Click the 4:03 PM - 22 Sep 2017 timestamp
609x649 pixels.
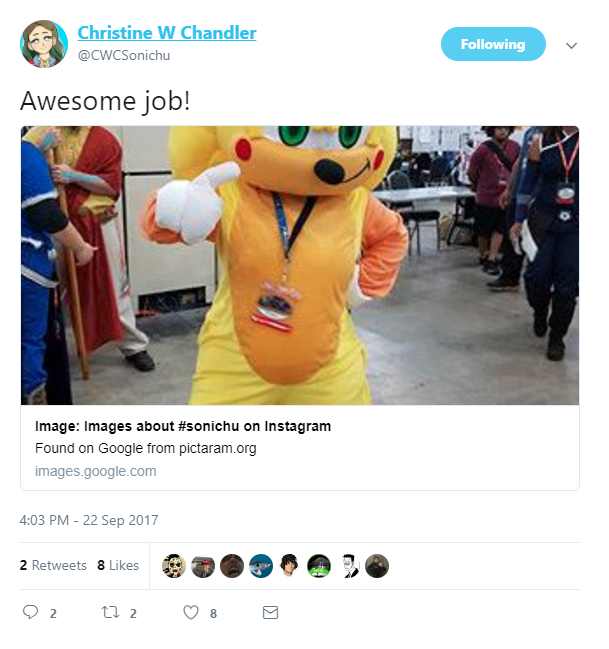pyautogui.click(x=89, y=520)
